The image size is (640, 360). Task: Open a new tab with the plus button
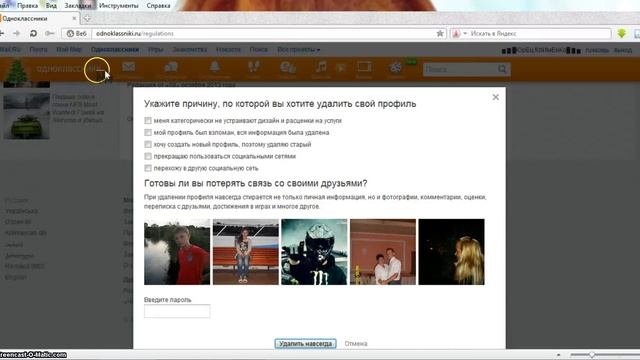point(87,18)
